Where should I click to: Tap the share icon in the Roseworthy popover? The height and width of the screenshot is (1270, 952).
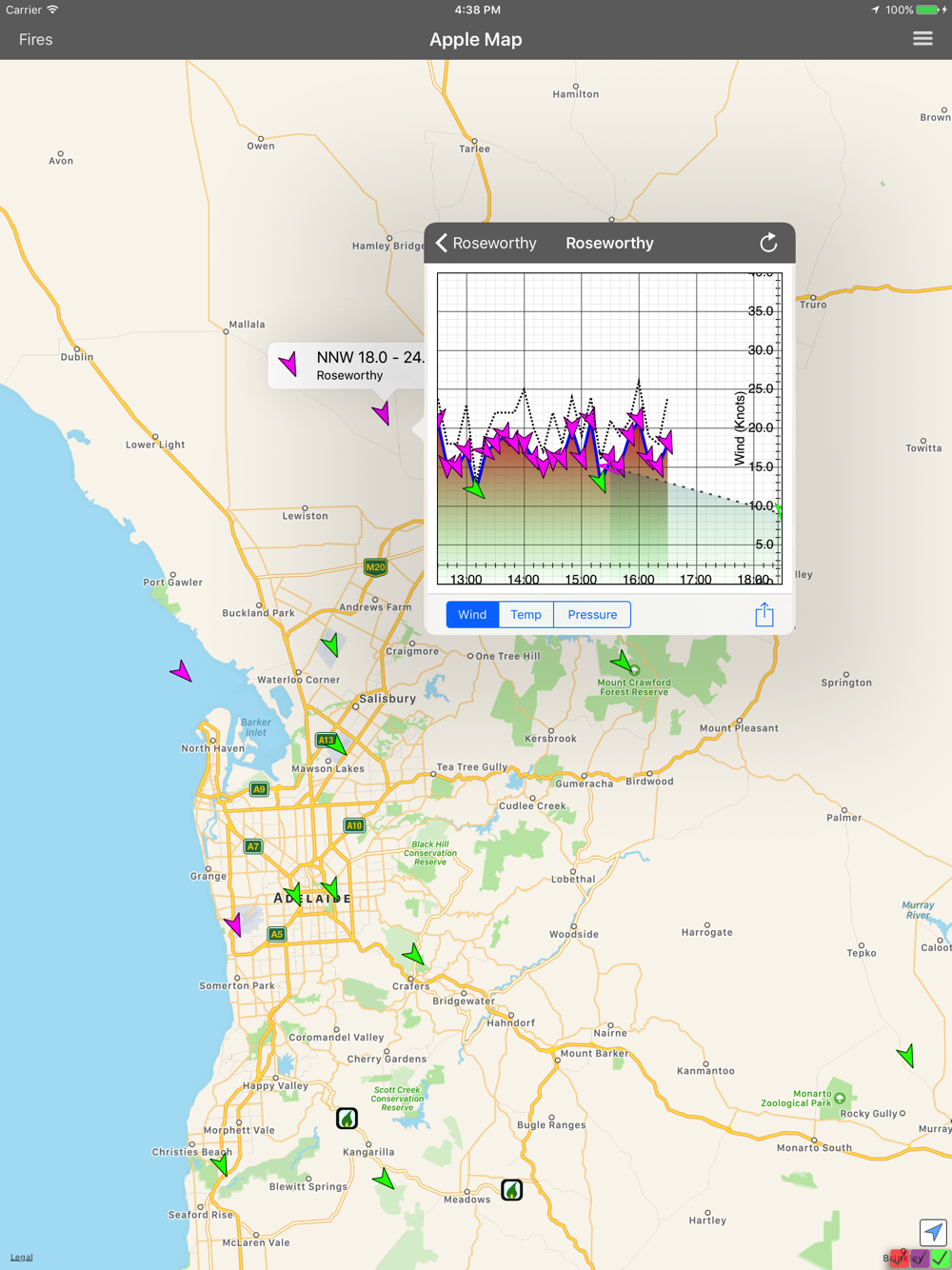(764, 615)
